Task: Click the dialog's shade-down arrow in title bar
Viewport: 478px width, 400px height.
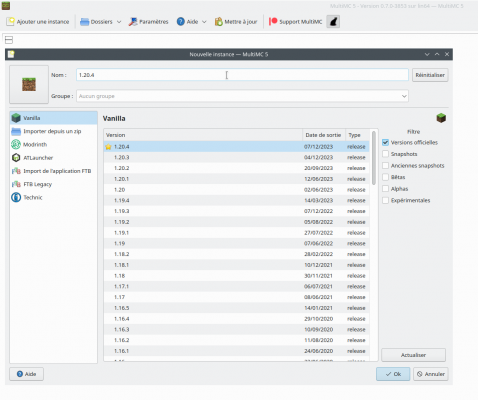Action: point(427,54)
